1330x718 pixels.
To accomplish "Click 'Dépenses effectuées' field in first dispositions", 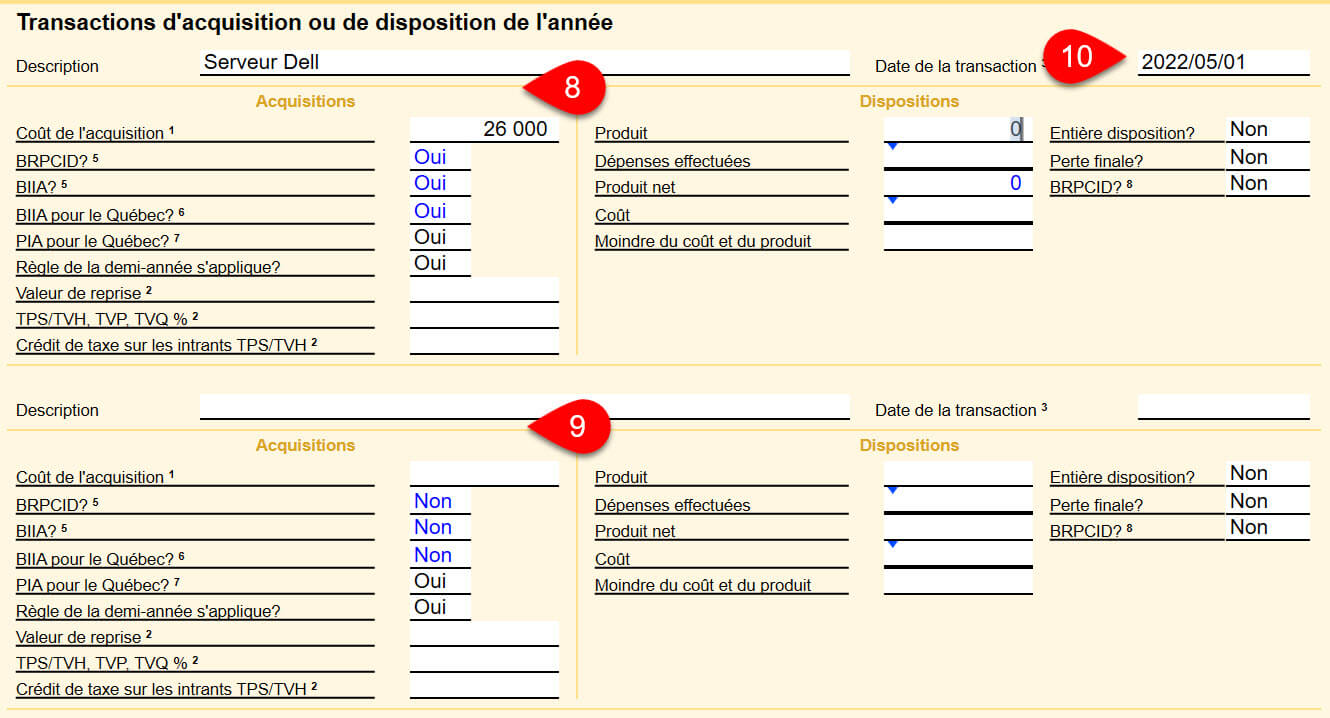I will coord(958,157).
